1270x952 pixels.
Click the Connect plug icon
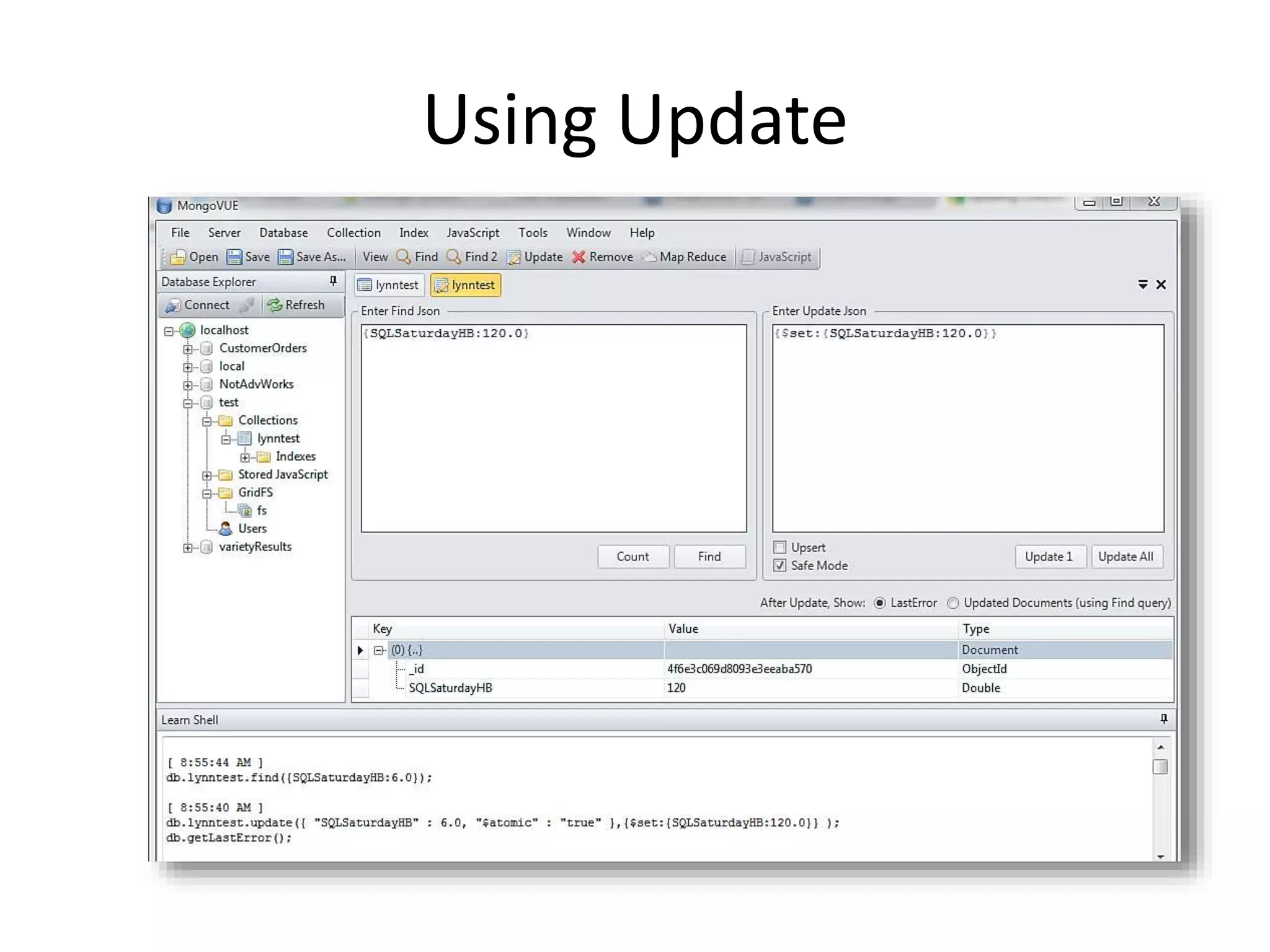click(173, 305)
